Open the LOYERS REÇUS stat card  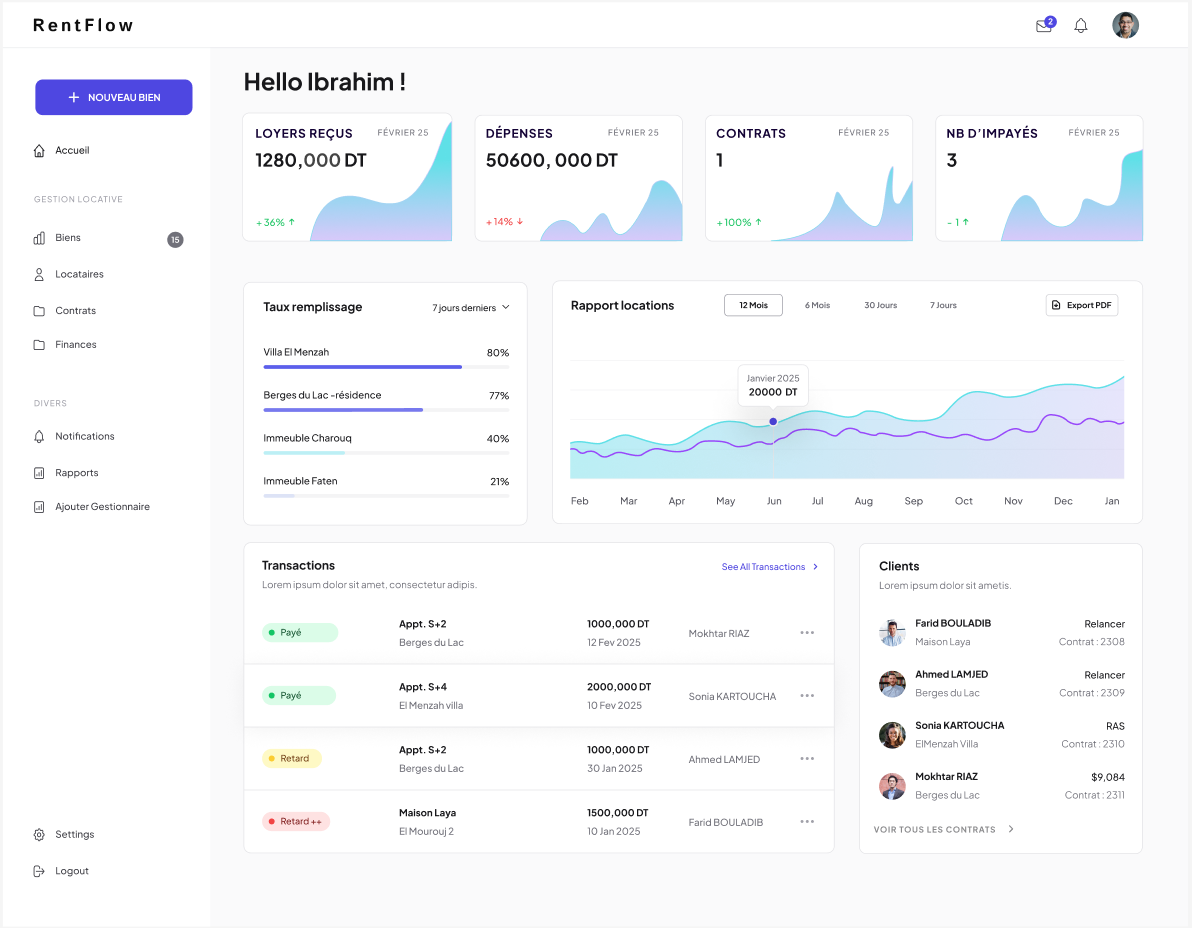click(347, 178)
